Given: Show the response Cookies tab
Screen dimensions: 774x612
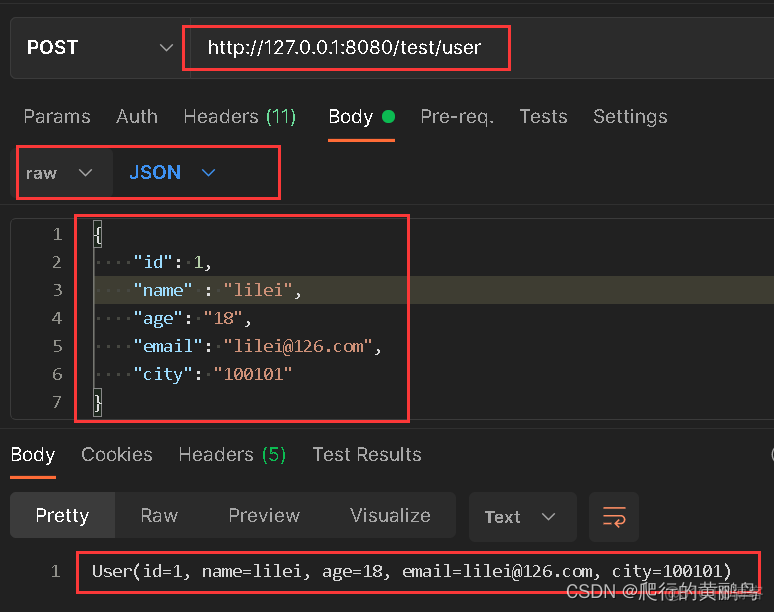Looking at the screenshot, I should point(117,455).
